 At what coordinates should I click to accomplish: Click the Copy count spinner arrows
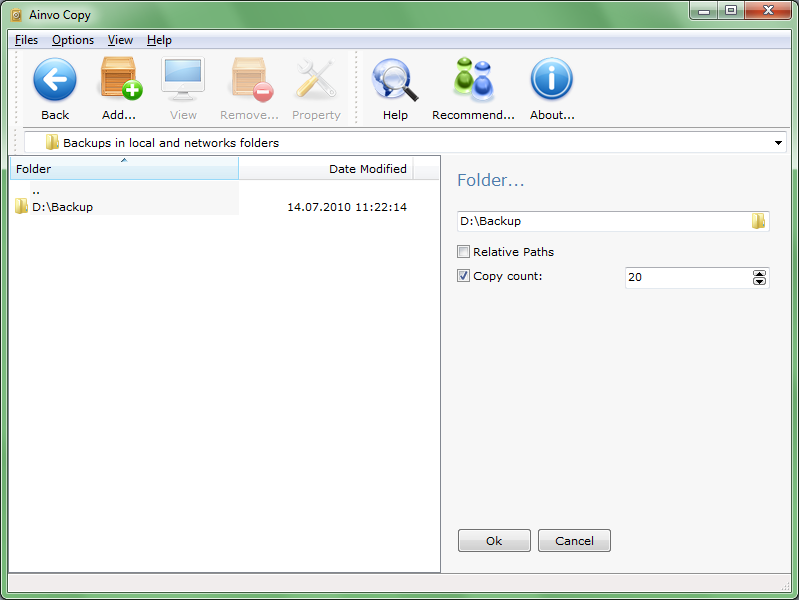pyautogui.click(x=759, y=277)
